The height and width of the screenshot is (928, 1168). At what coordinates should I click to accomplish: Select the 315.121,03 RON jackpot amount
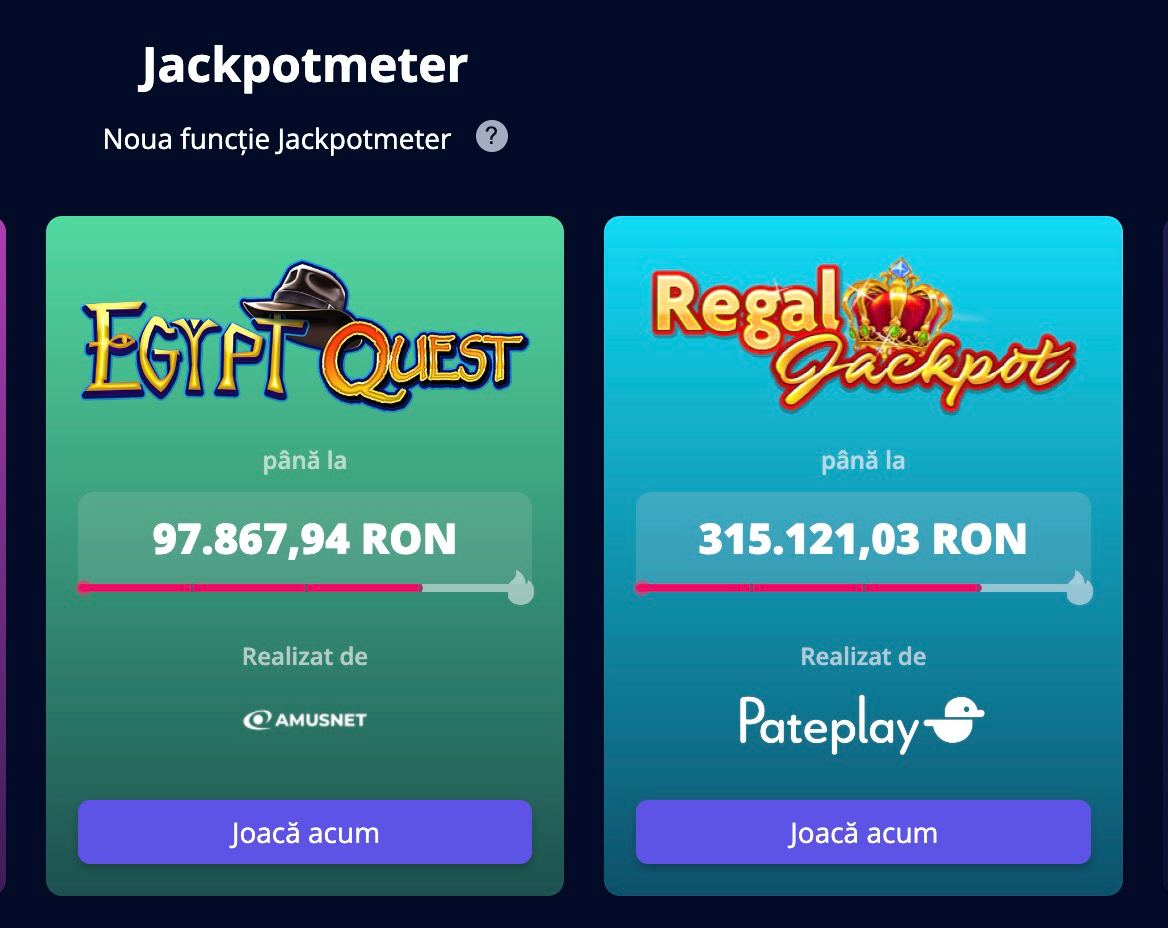(862, 539)
